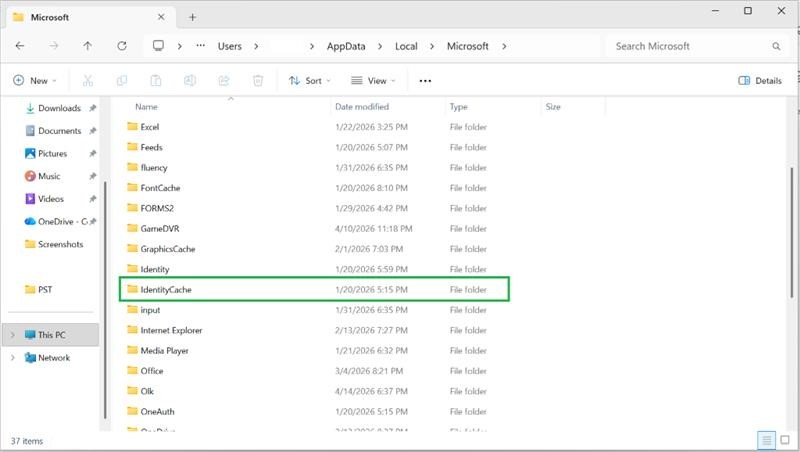Screen dimensions: 800x452
Task: Select the Microsoft tab title
Action: point(50,17)
